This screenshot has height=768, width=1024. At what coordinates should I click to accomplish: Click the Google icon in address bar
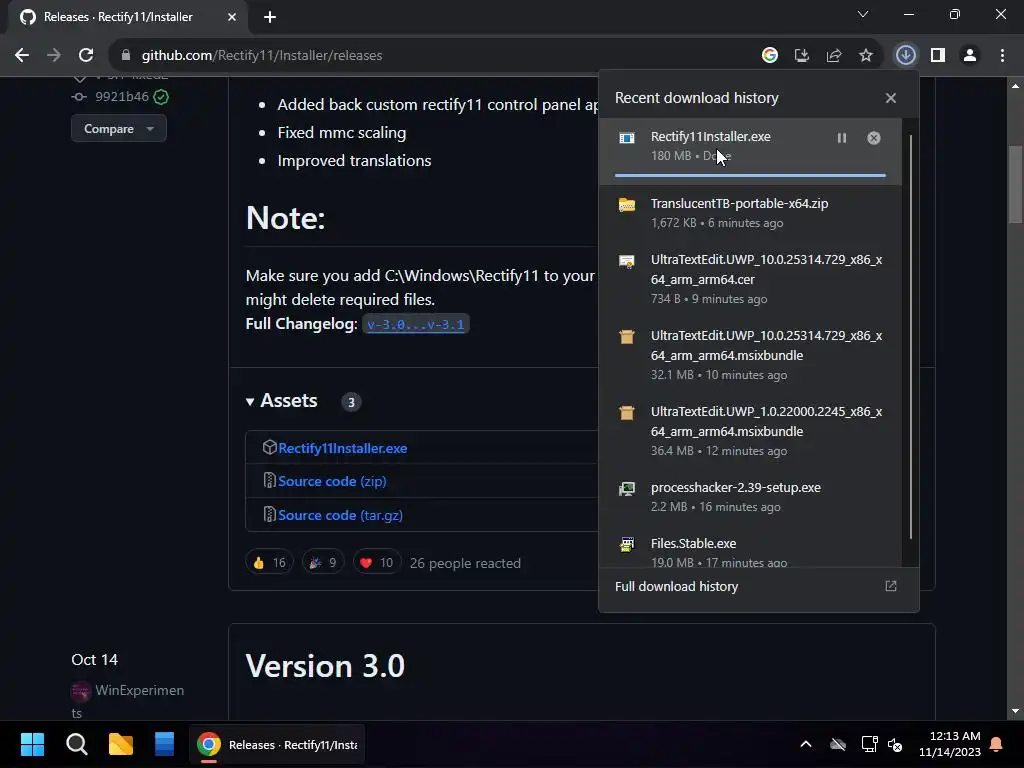click(769, 55)
